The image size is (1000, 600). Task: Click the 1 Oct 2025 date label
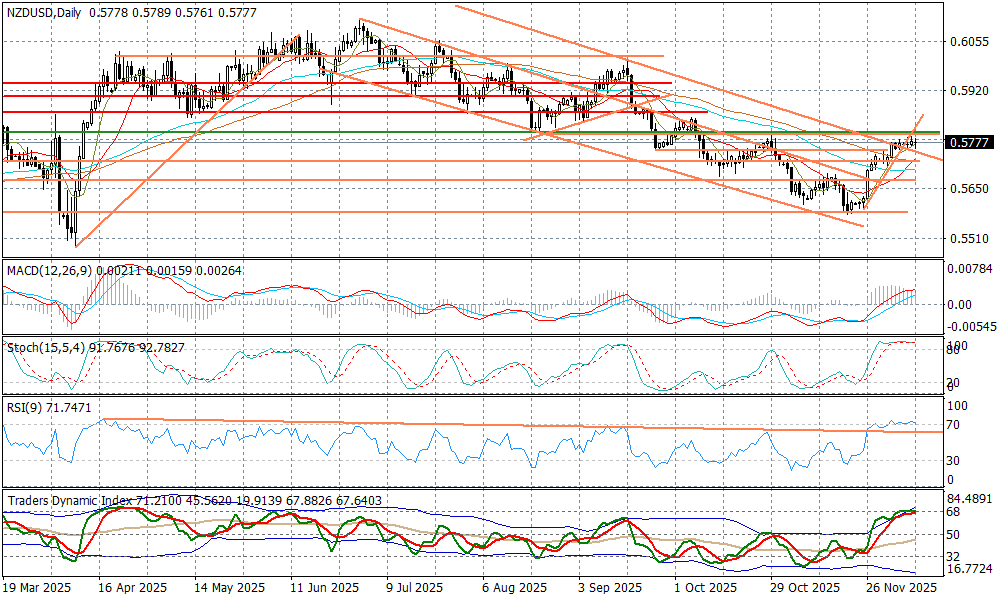(x=705, y=589)
